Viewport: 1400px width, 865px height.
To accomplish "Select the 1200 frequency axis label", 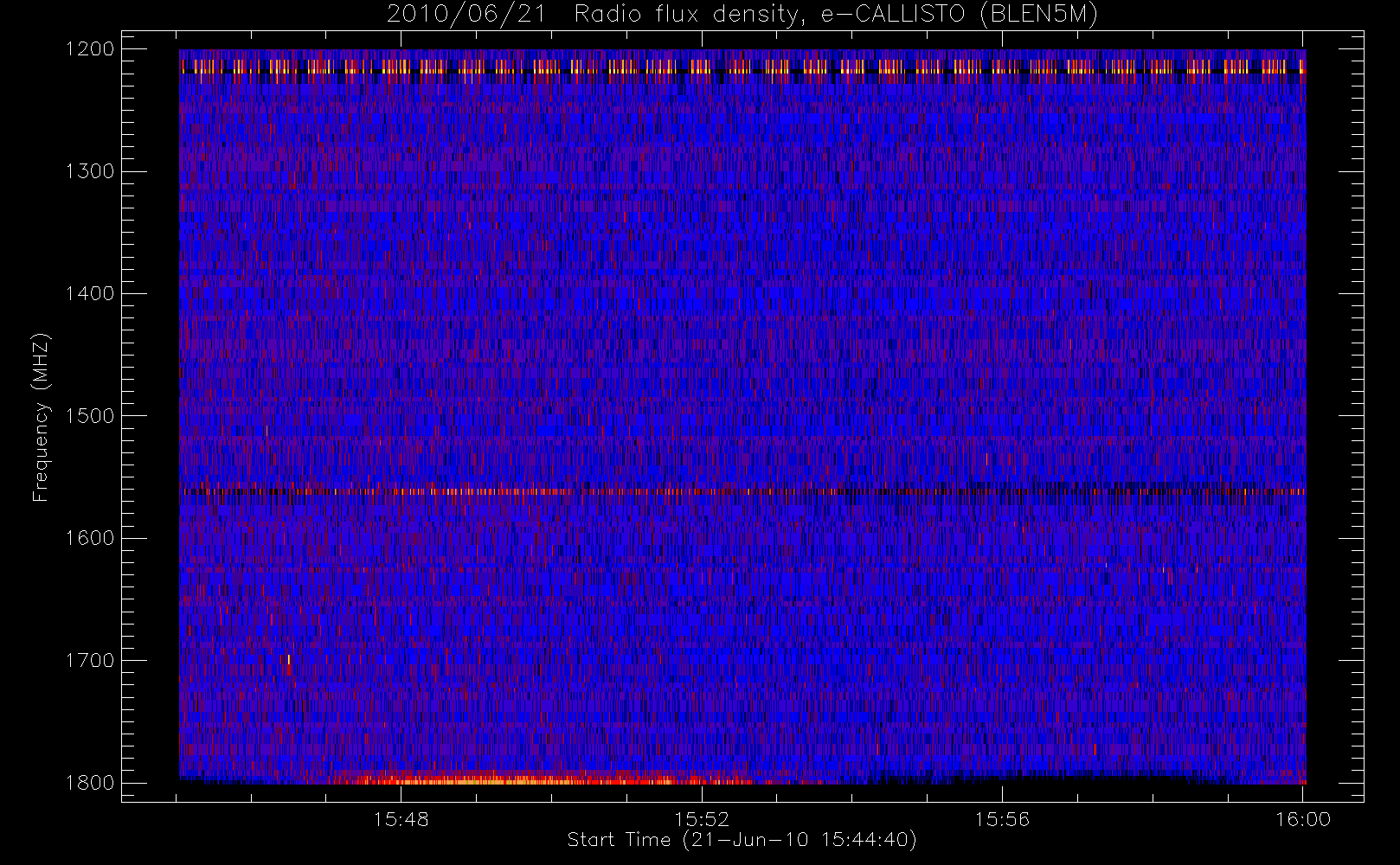I will pyautogui.click(x=90, y=48).
